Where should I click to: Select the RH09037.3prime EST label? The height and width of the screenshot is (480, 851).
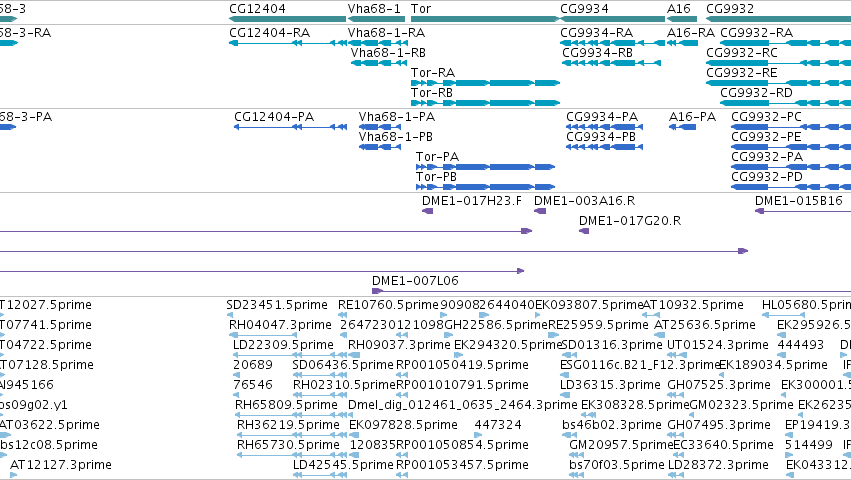(399, 345)
